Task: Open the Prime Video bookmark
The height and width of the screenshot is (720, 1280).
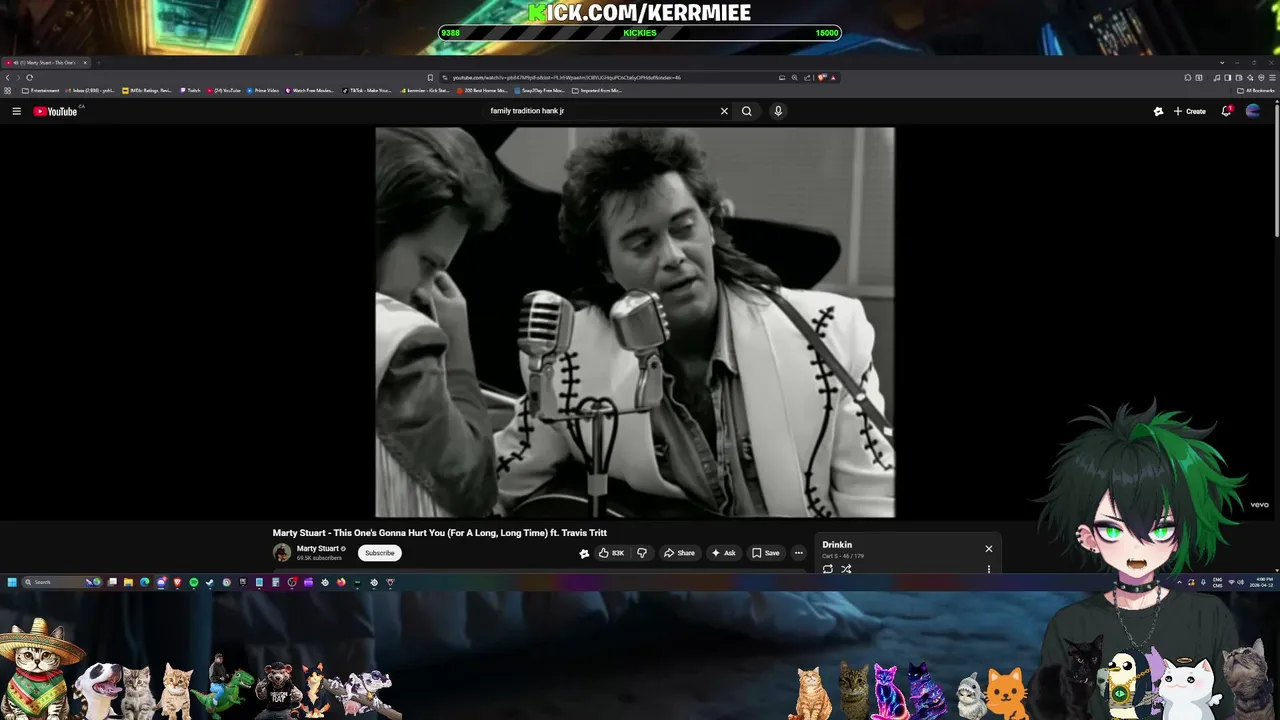Action: coord(263,90)
